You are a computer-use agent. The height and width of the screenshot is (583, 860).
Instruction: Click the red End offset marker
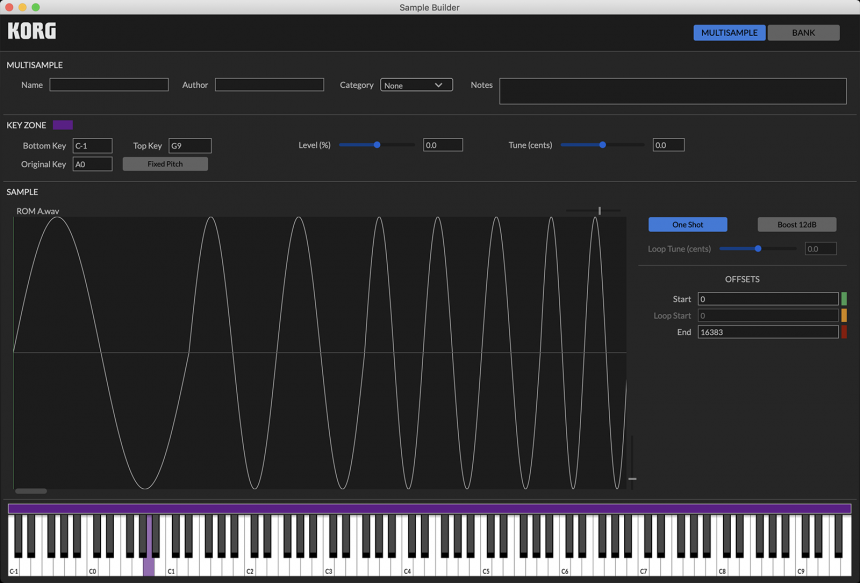click(x=845, y=331)
